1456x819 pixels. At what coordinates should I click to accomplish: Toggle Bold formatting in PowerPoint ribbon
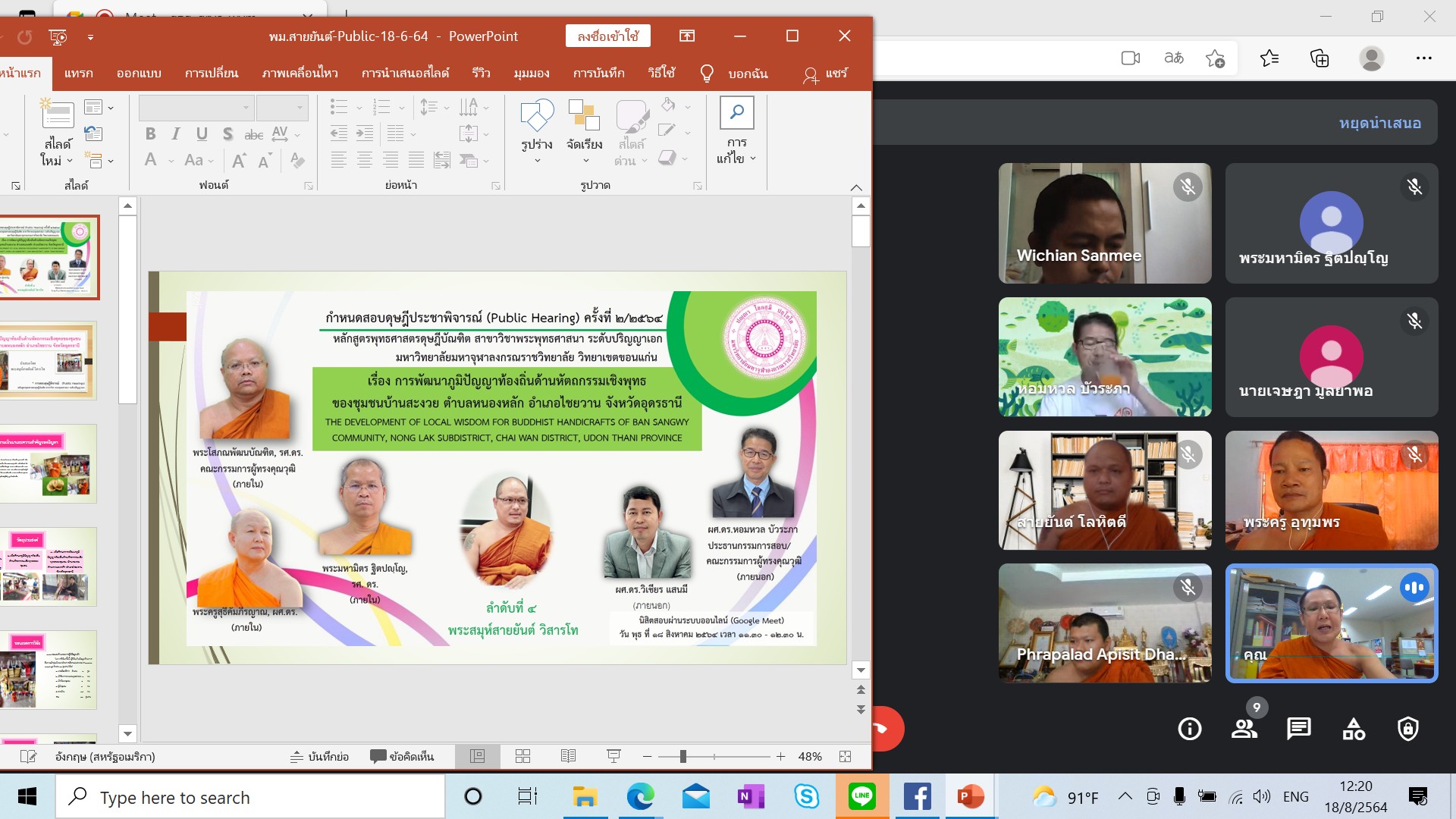coord(150,134)
